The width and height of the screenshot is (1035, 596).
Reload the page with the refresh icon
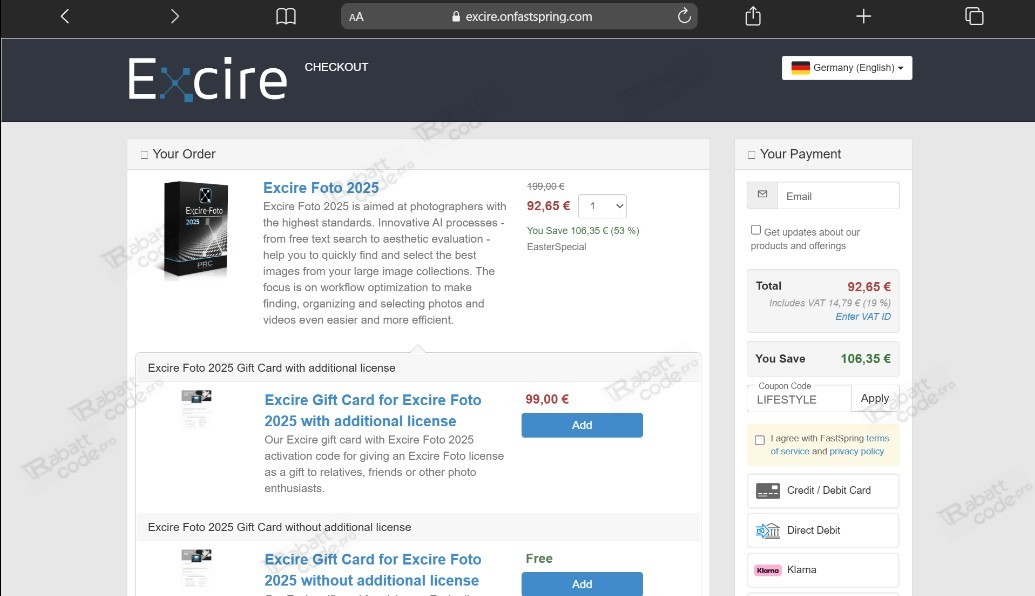coord(684,16)
